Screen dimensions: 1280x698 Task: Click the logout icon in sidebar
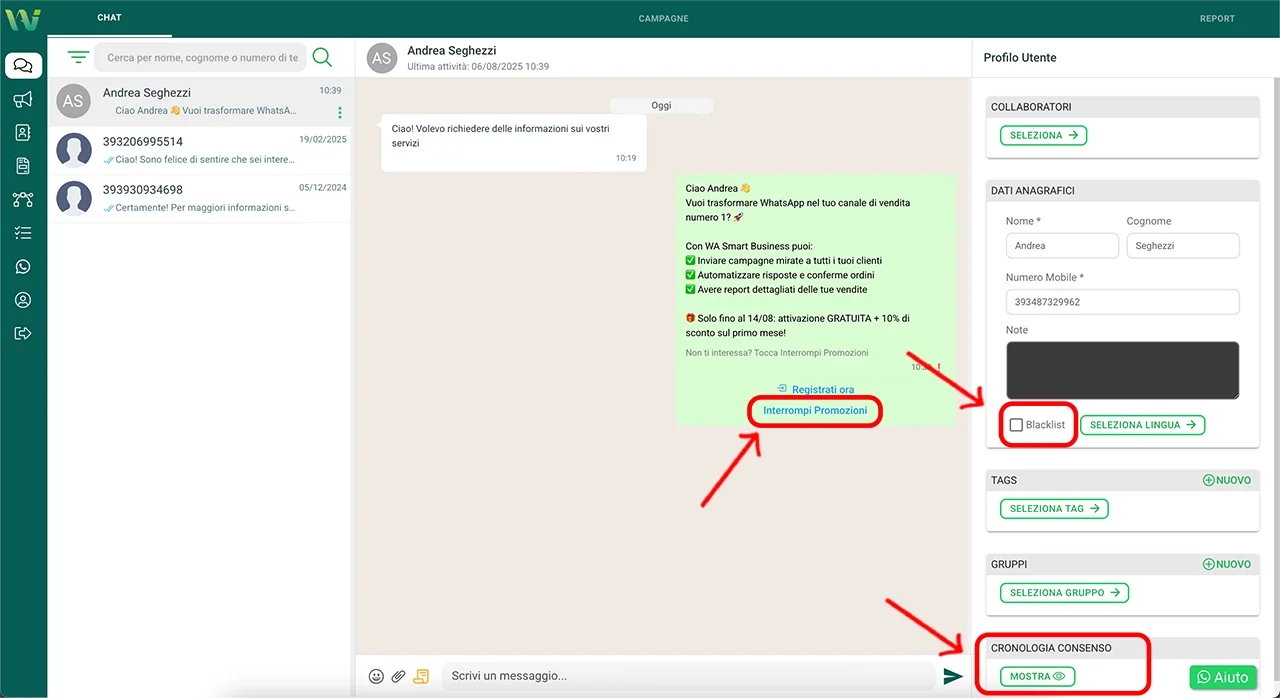[x=23, y=334]
